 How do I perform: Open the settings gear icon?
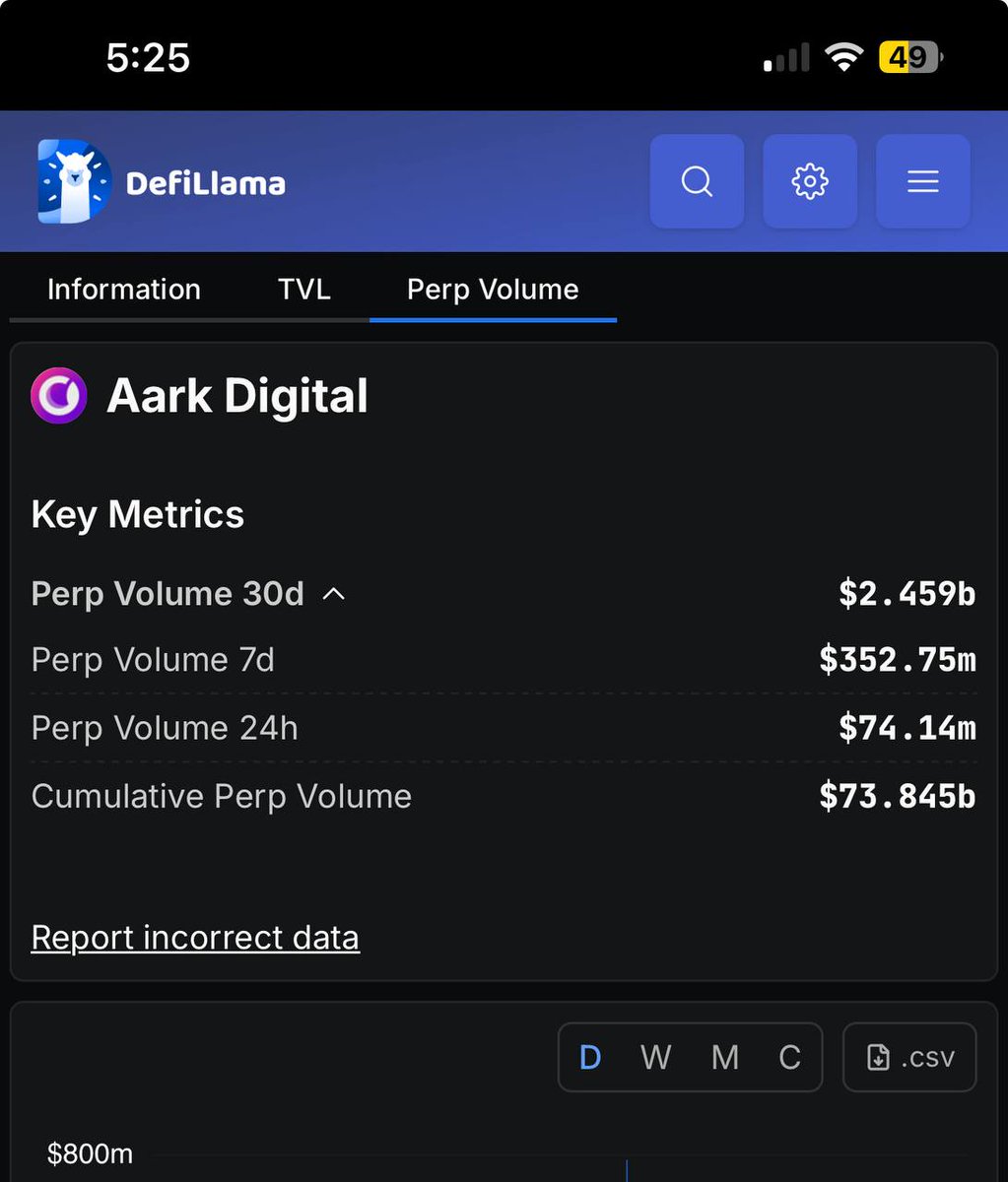click(810, 181)
